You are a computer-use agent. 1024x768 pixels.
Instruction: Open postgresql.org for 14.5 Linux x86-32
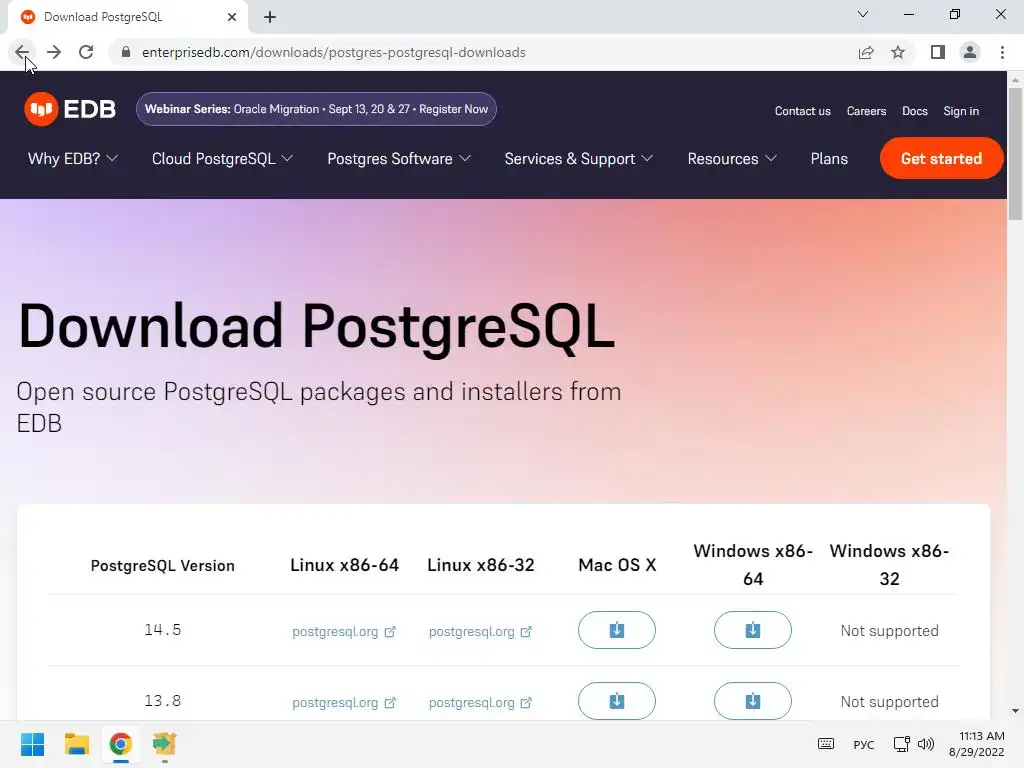[480, 632]
